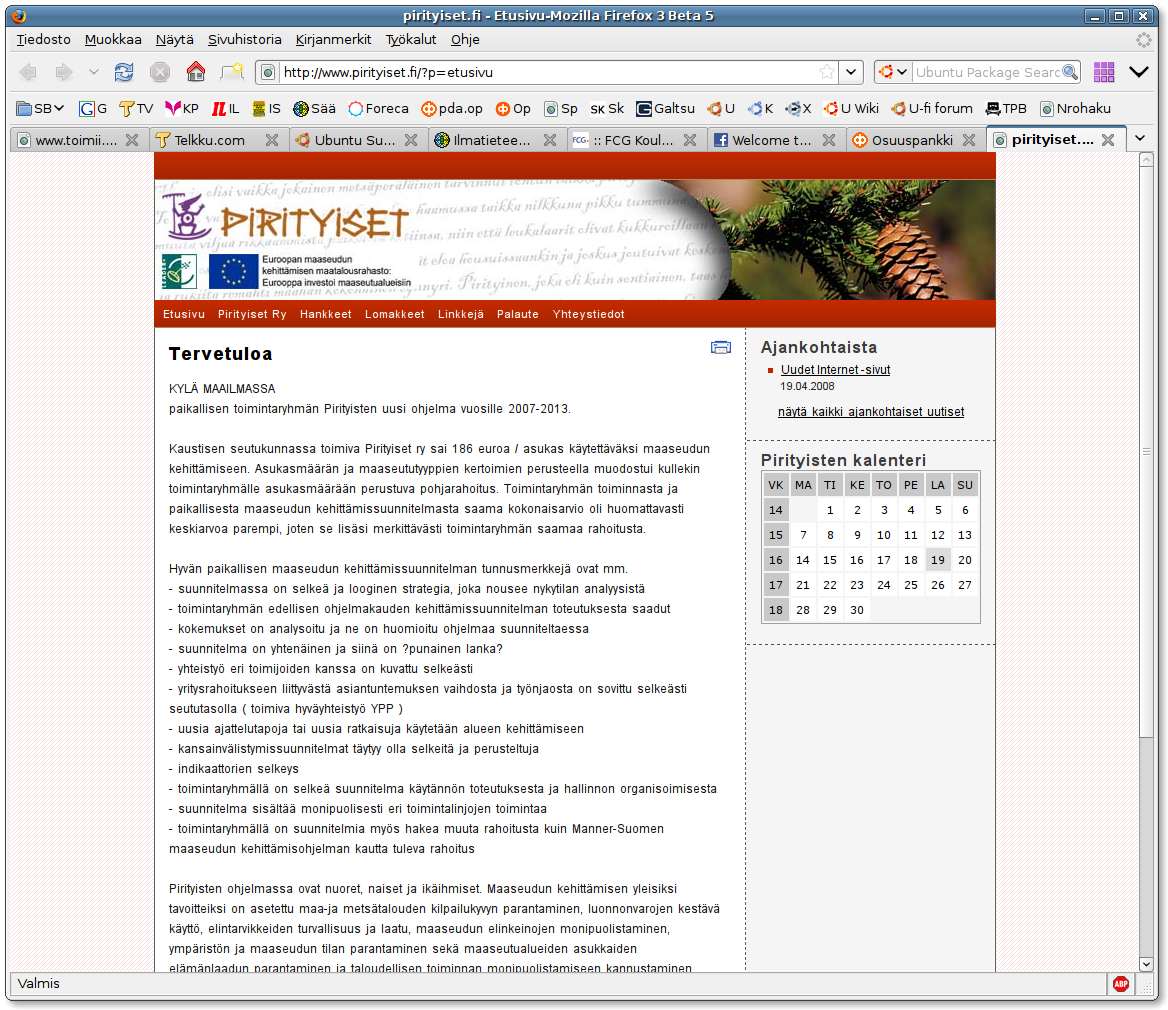Open the U-fi forum bookmark
1168x1010 pixels.
(x=932, y=109)
